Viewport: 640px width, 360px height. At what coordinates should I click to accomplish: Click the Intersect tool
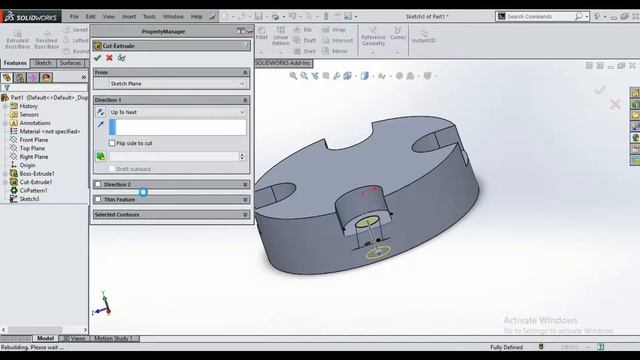point(337,40)
